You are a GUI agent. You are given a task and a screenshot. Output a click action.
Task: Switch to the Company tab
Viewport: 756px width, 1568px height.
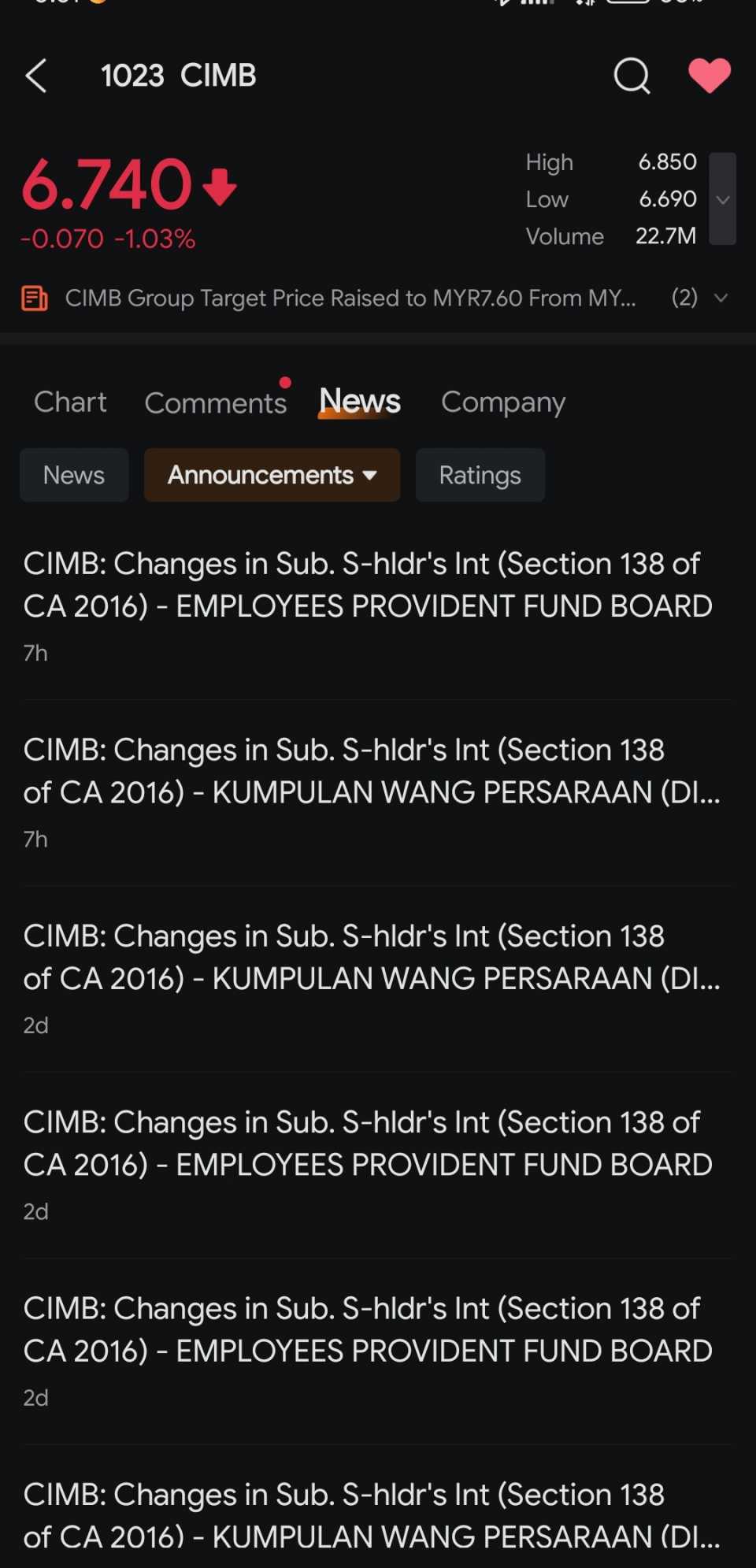pos(503,402)
